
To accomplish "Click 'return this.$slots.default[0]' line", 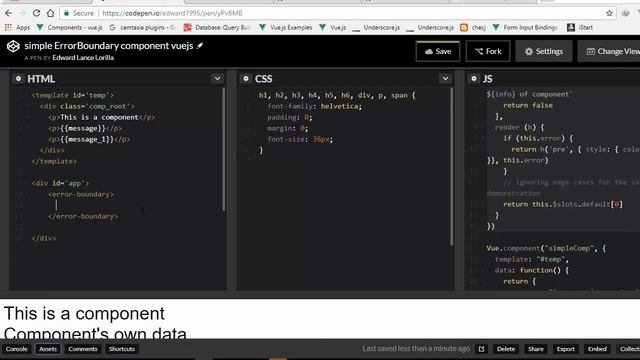I will tap(563, 204).
